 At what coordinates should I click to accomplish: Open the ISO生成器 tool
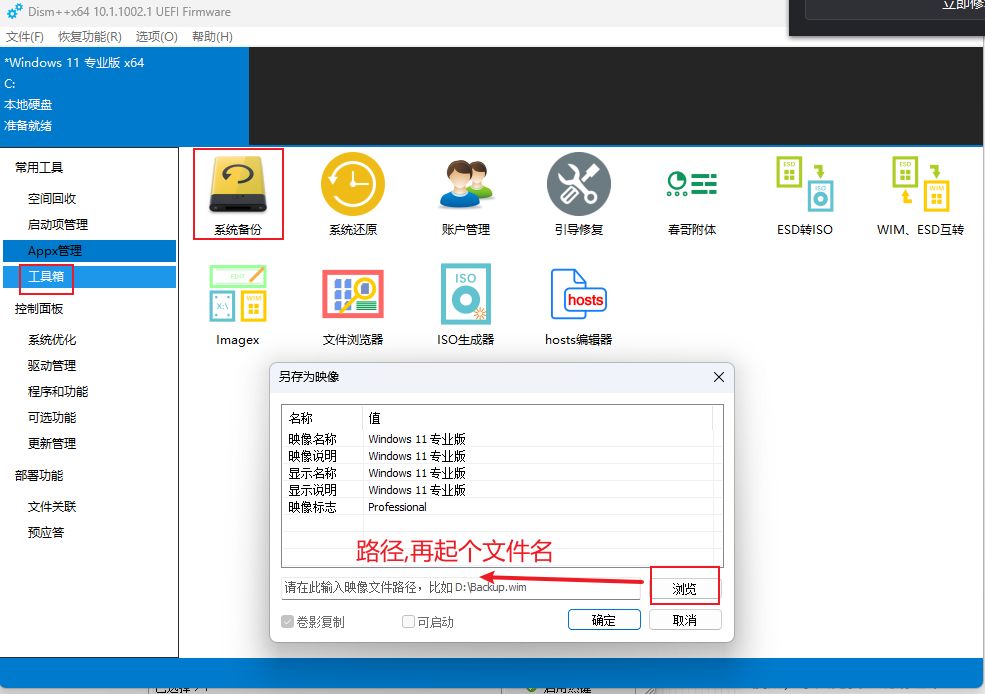466,304
